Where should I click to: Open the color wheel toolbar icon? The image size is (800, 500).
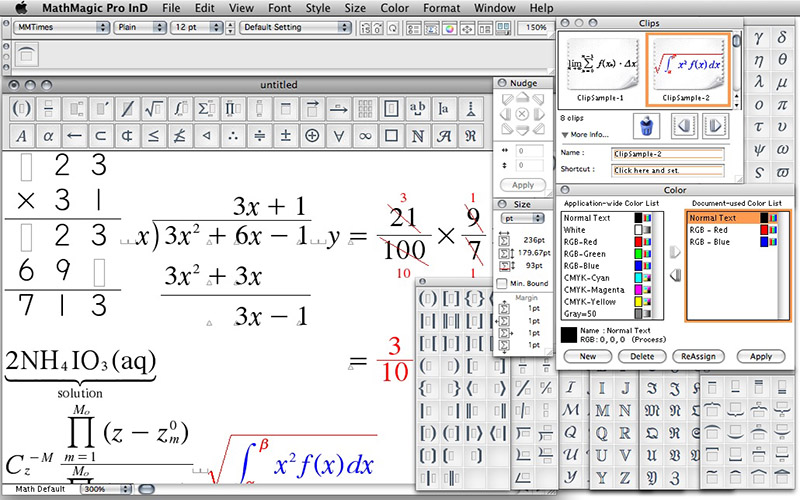click(449, 29)
